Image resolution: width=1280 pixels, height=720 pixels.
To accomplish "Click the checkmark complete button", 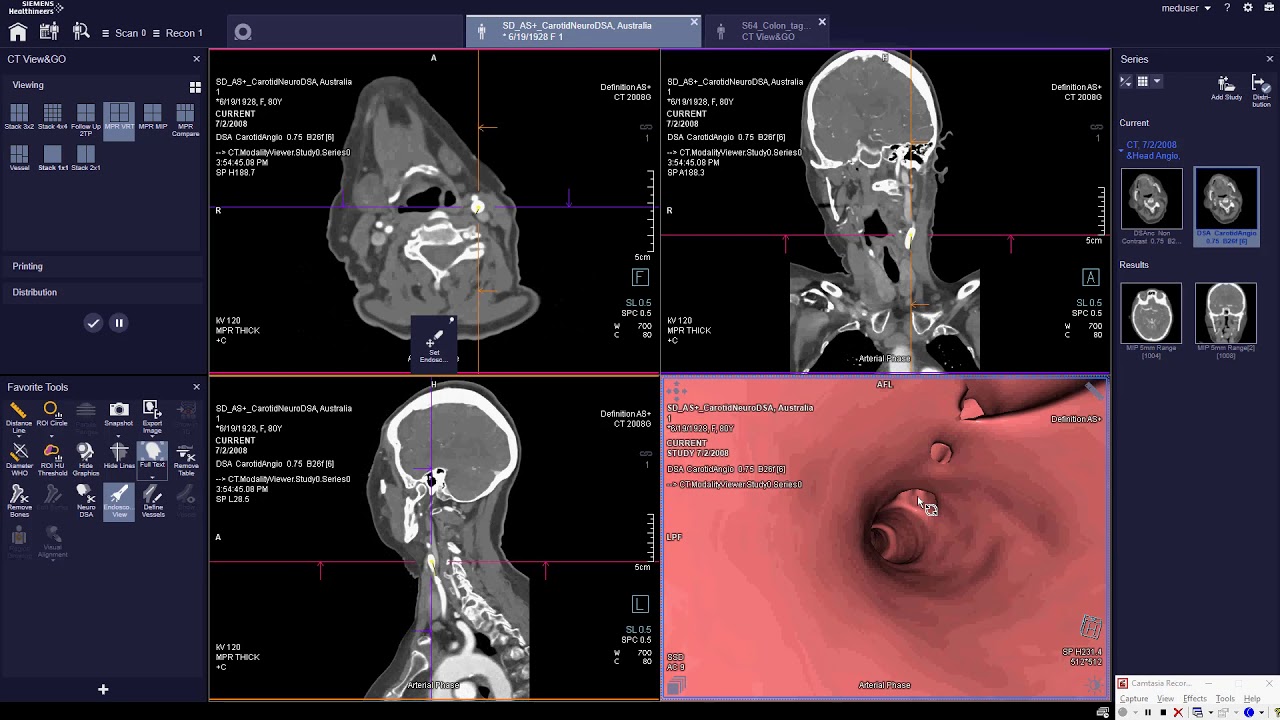I will click(x=93, y=323).
